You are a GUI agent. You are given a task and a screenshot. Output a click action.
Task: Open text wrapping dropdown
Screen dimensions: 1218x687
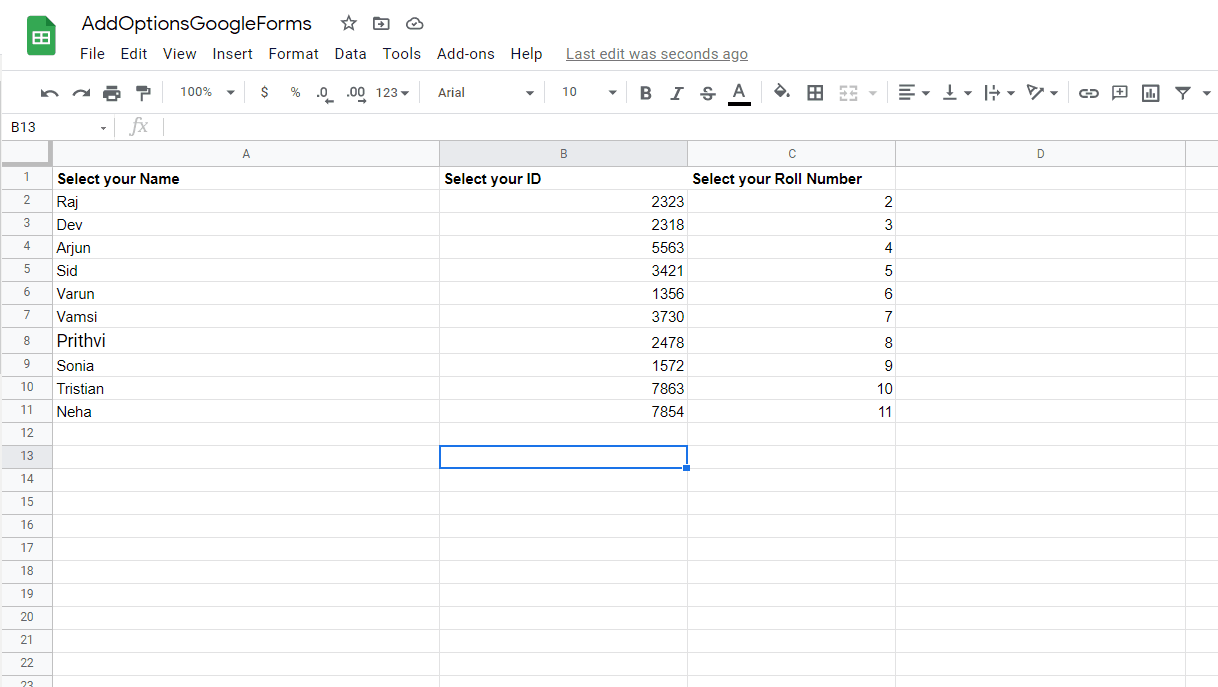point(999,93)
